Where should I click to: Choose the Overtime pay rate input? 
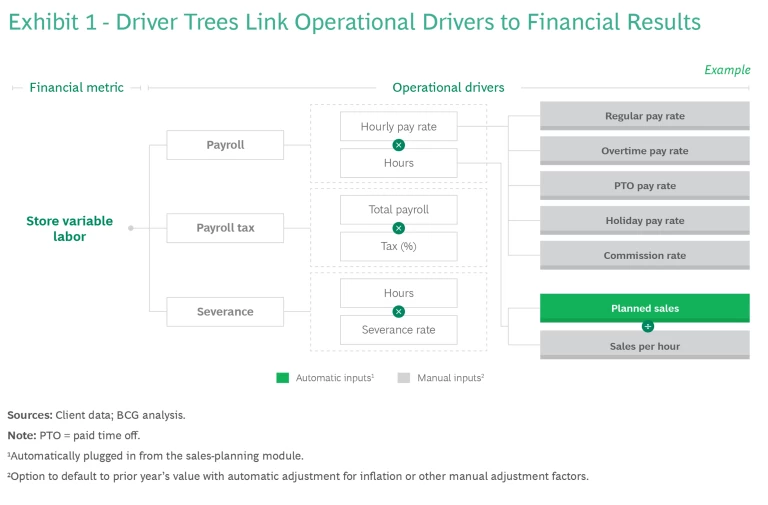(644, 151)
